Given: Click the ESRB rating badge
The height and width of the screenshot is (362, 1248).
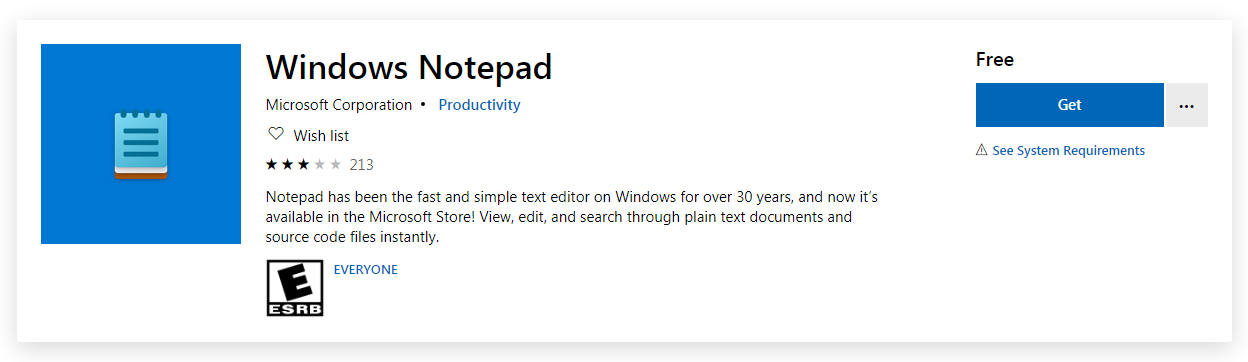Looking at the screenshot, I should point(295,288).
